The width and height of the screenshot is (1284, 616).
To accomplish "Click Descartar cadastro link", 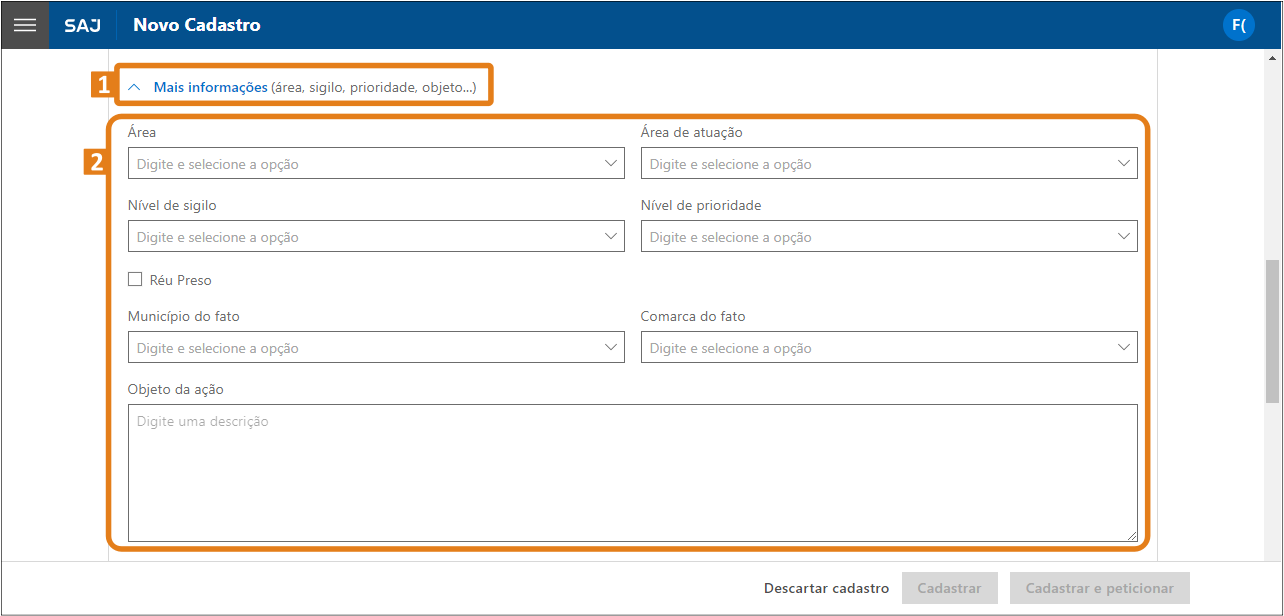I will tap(826, 588).
